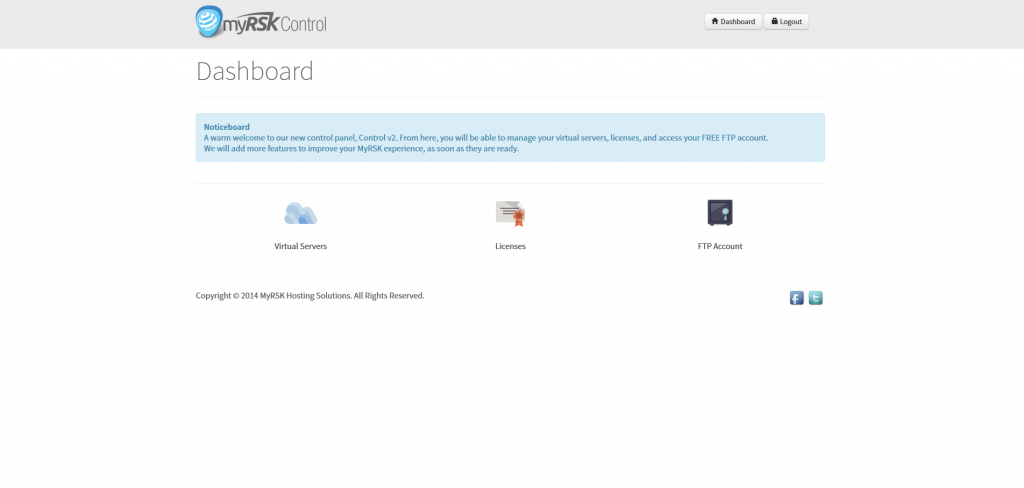Open the Licenses certificate icon

coord(511,214)
